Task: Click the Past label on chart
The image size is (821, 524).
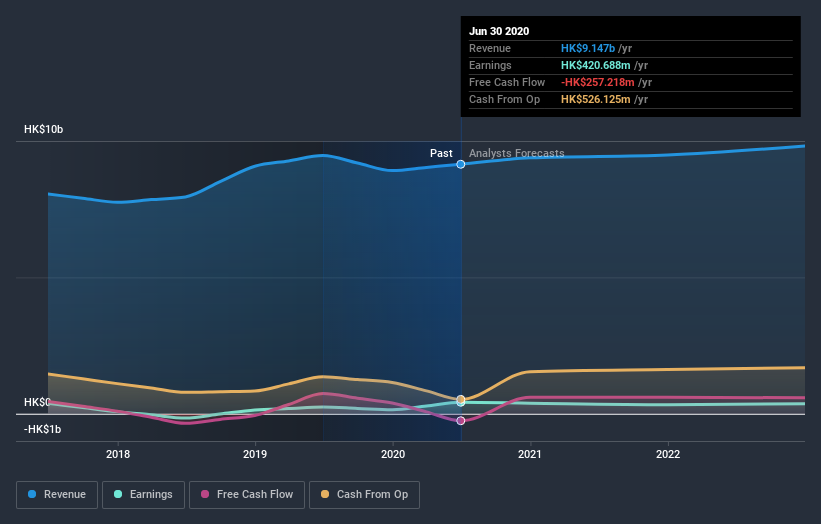Action: click(441, 153)
